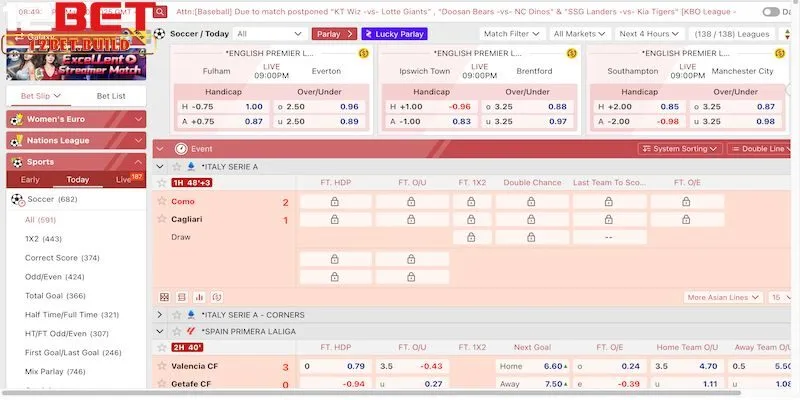Open the Match Filter dropdown
The width and height of the screenshot is (800, 400).
coord(512,34)
